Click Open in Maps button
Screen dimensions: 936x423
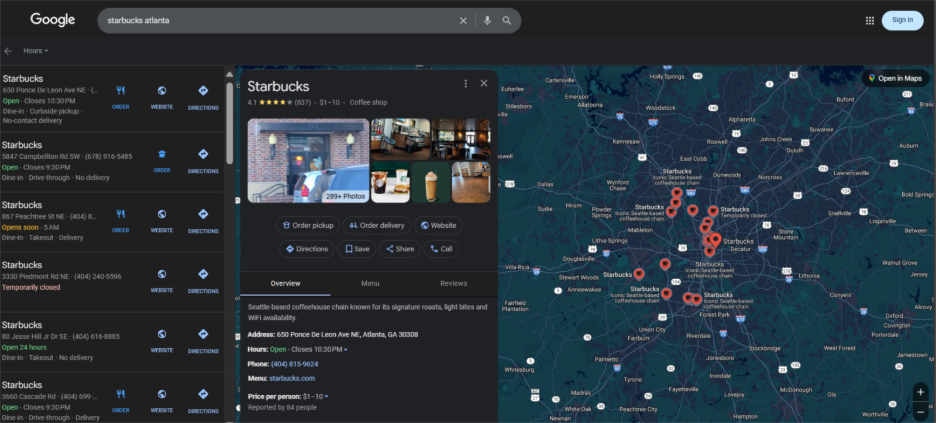[x=895, y=78]
